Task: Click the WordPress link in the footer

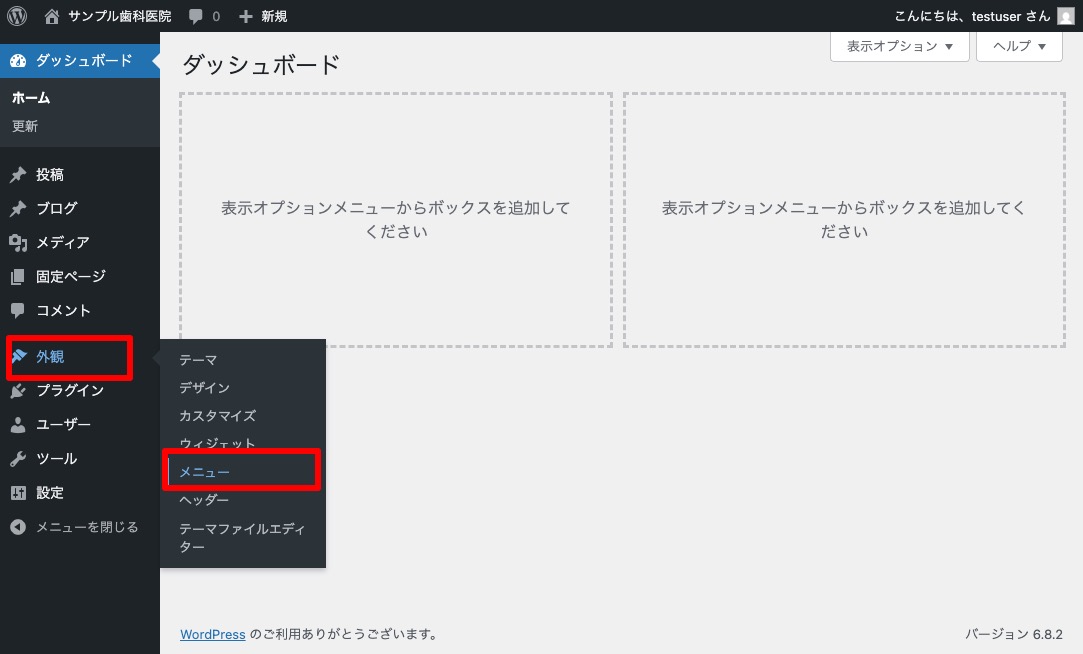Action: click(x=212, y=634)
